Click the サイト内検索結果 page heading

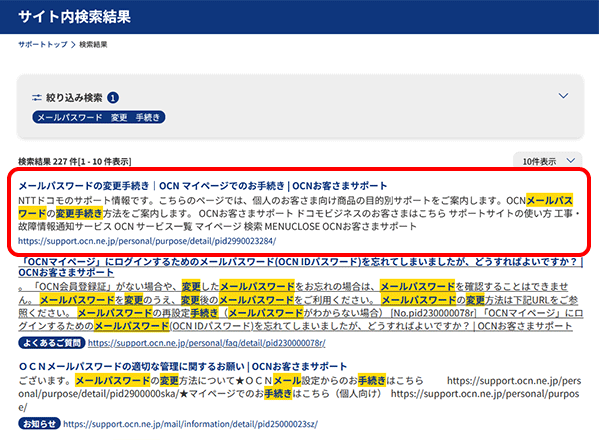(x=75, y=17)
